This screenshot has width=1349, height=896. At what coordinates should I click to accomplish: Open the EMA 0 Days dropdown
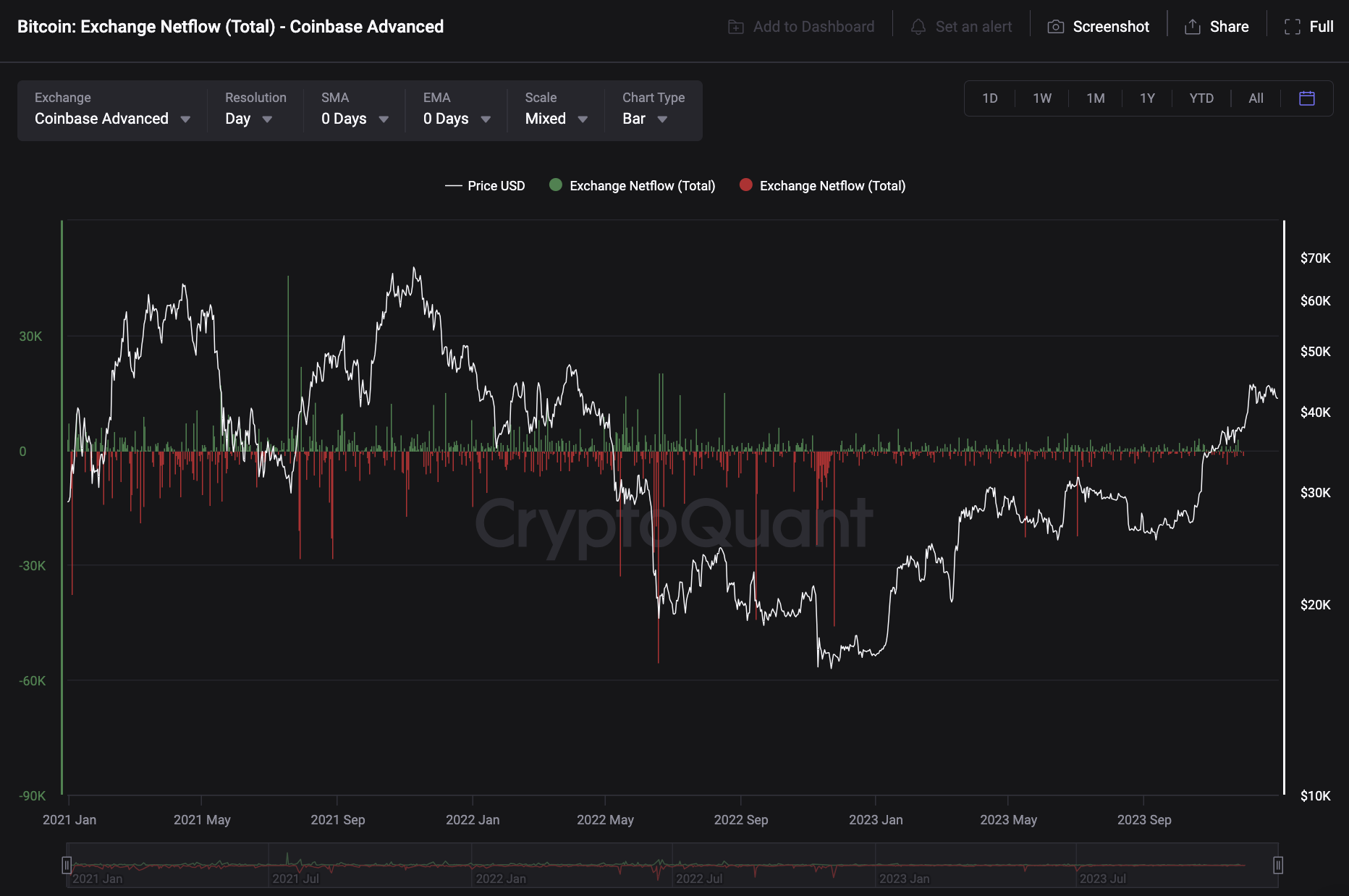click(x=457, y=110)
